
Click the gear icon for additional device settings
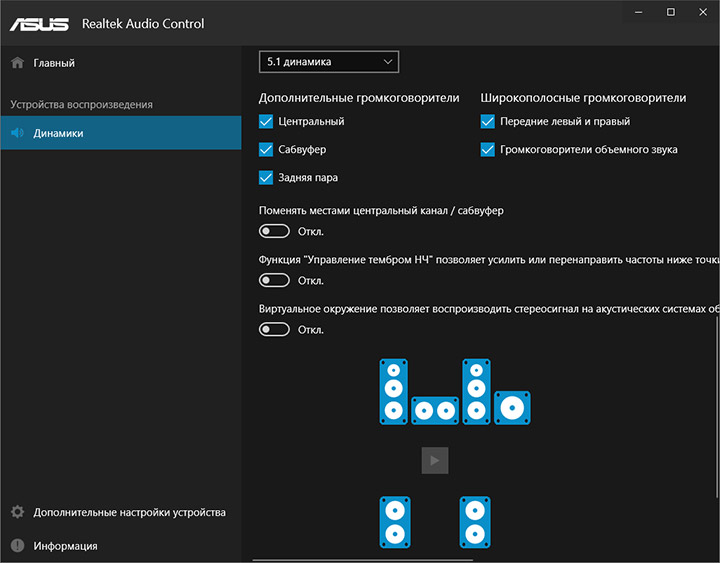pyautogui.click(x=17, y=512)
